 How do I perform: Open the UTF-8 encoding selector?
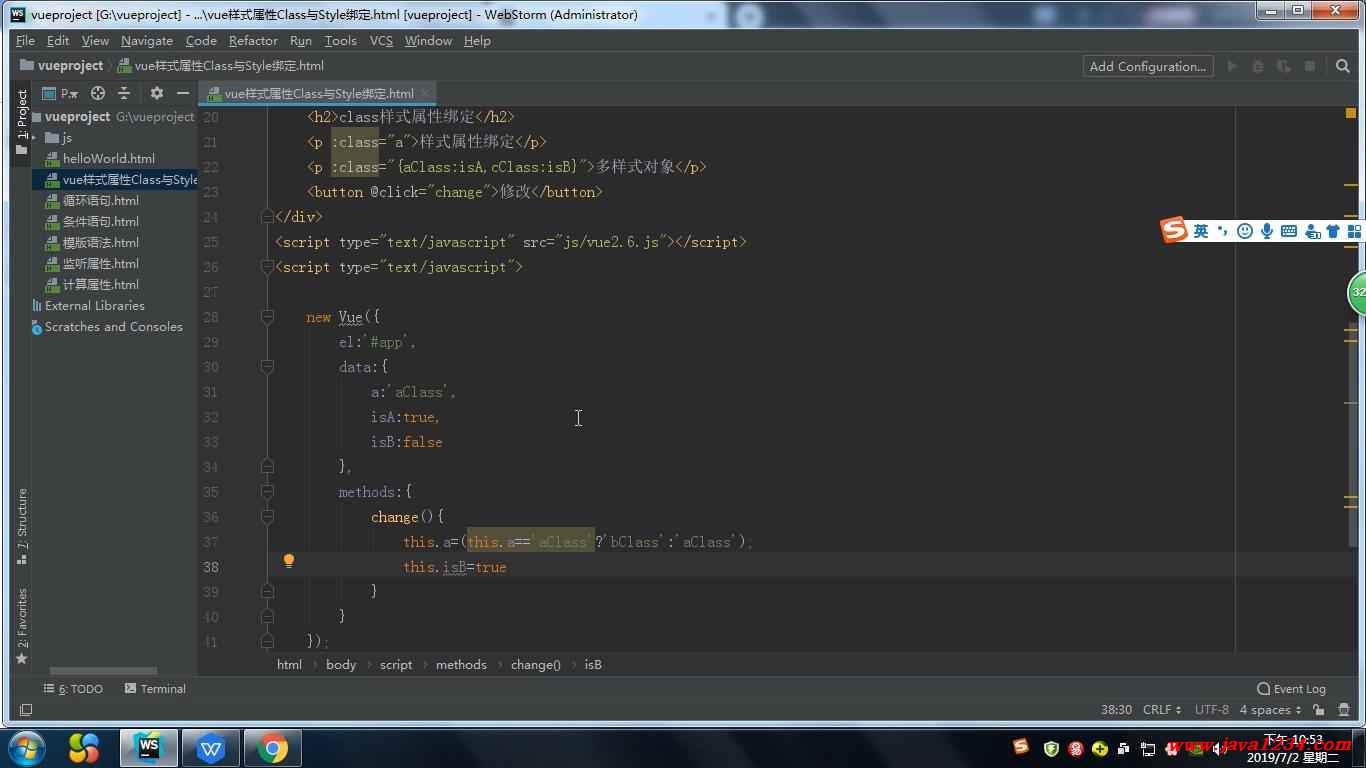1211,710
